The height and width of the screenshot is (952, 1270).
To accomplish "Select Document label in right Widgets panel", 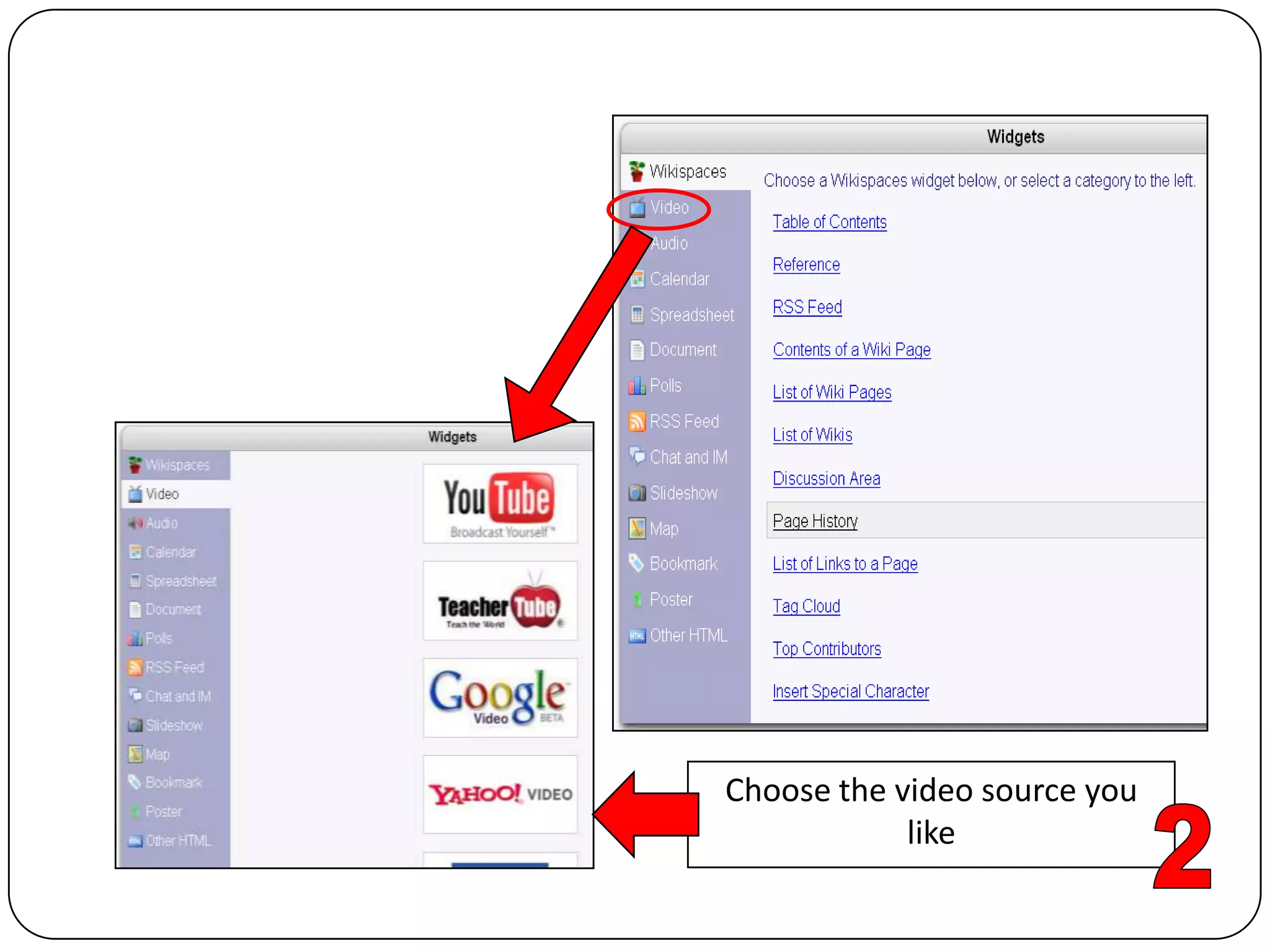I will tap(683, 350).
